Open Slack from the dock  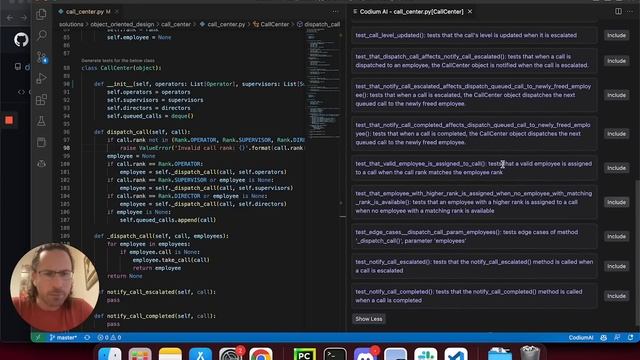[426, 354]
